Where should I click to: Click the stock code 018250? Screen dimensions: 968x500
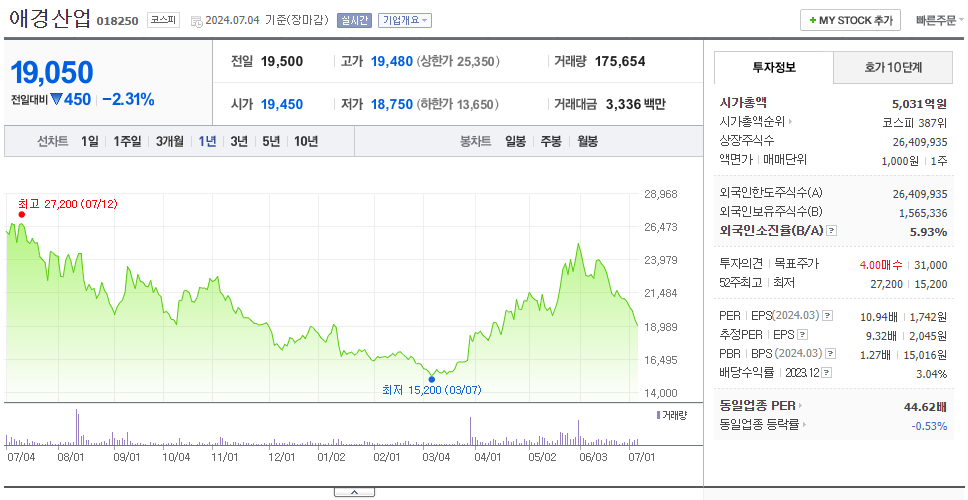click(x=117, y=22)
